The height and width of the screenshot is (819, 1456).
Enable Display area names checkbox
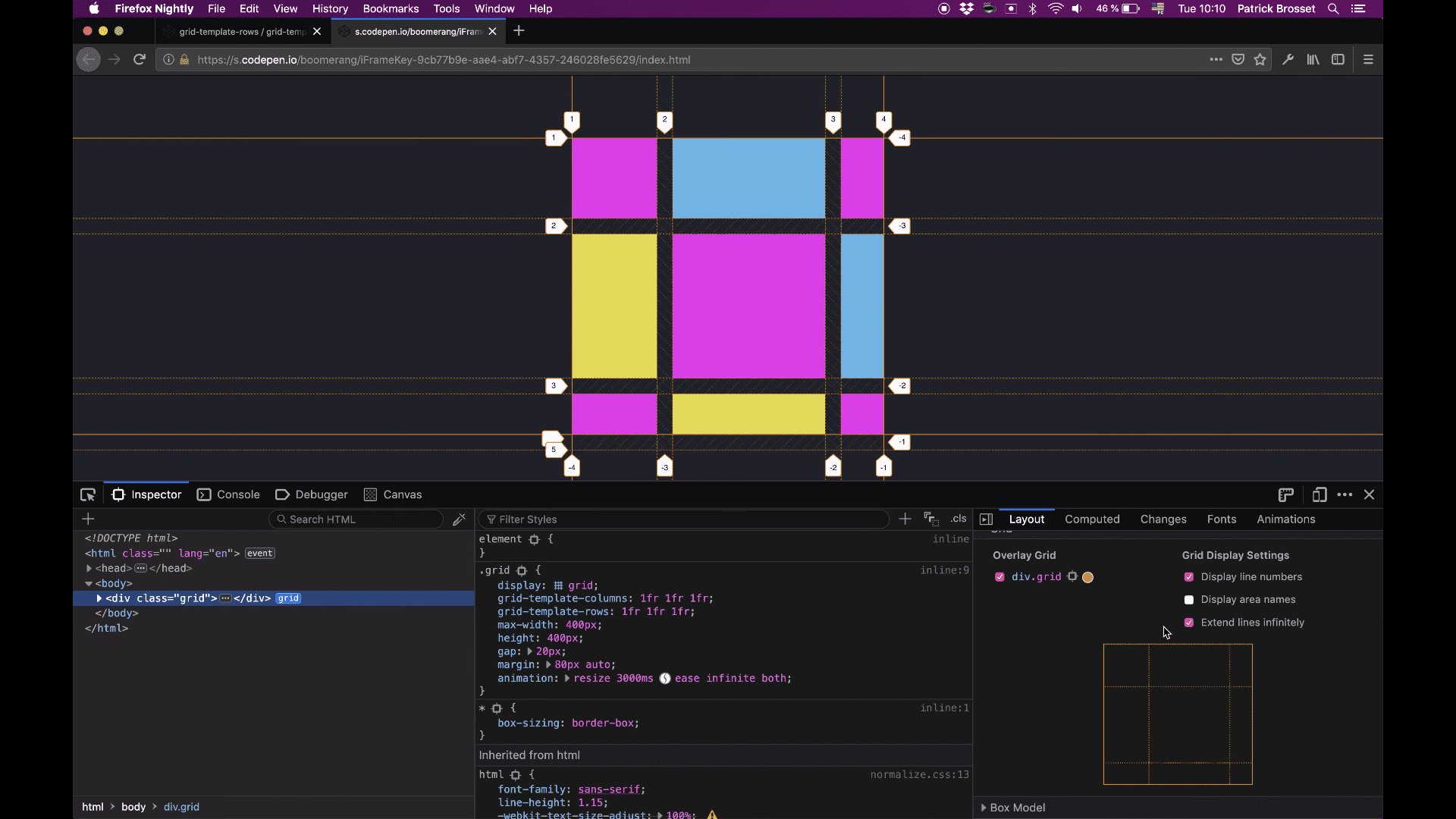pyautogui.click(x=1189, y=600)
